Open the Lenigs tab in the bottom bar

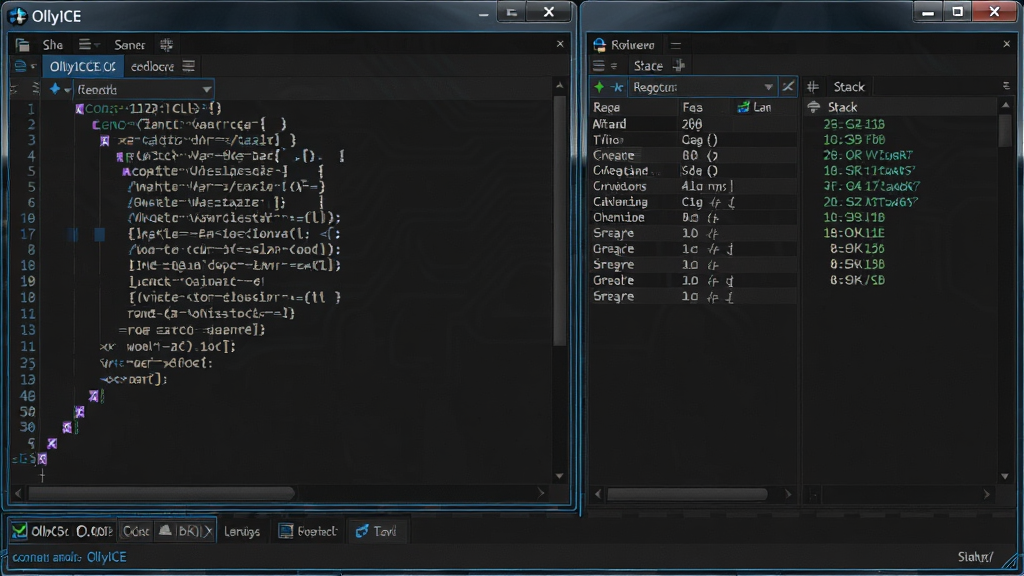coord(242,532)
